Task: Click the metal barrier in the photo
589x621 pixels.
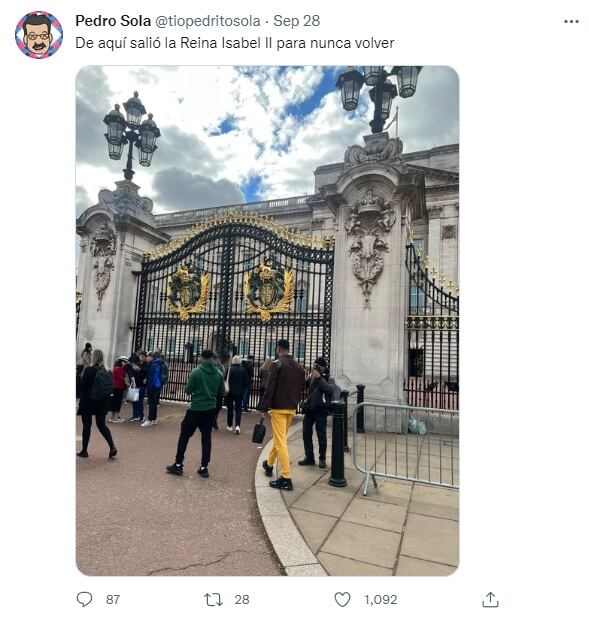Action: [405, 447]
